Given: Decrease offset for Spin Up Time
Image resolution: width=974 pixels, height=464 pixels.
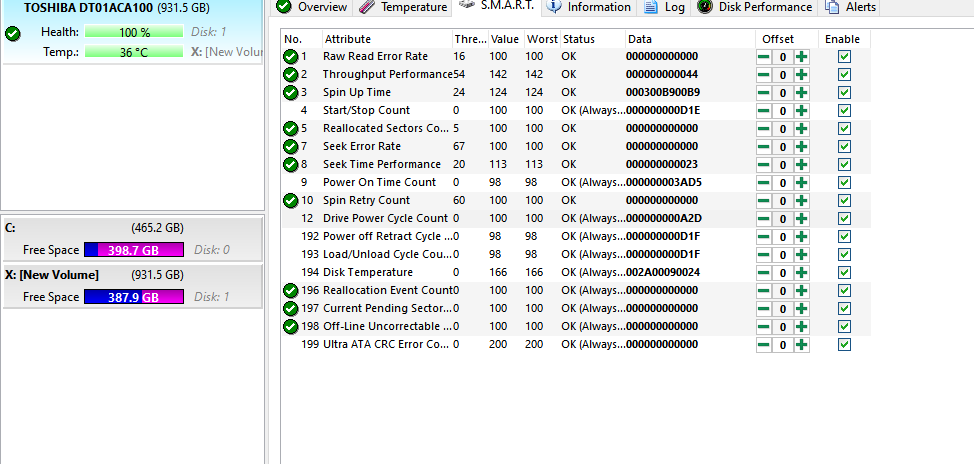Looking at the screenshot, I should tap(763, 93).
